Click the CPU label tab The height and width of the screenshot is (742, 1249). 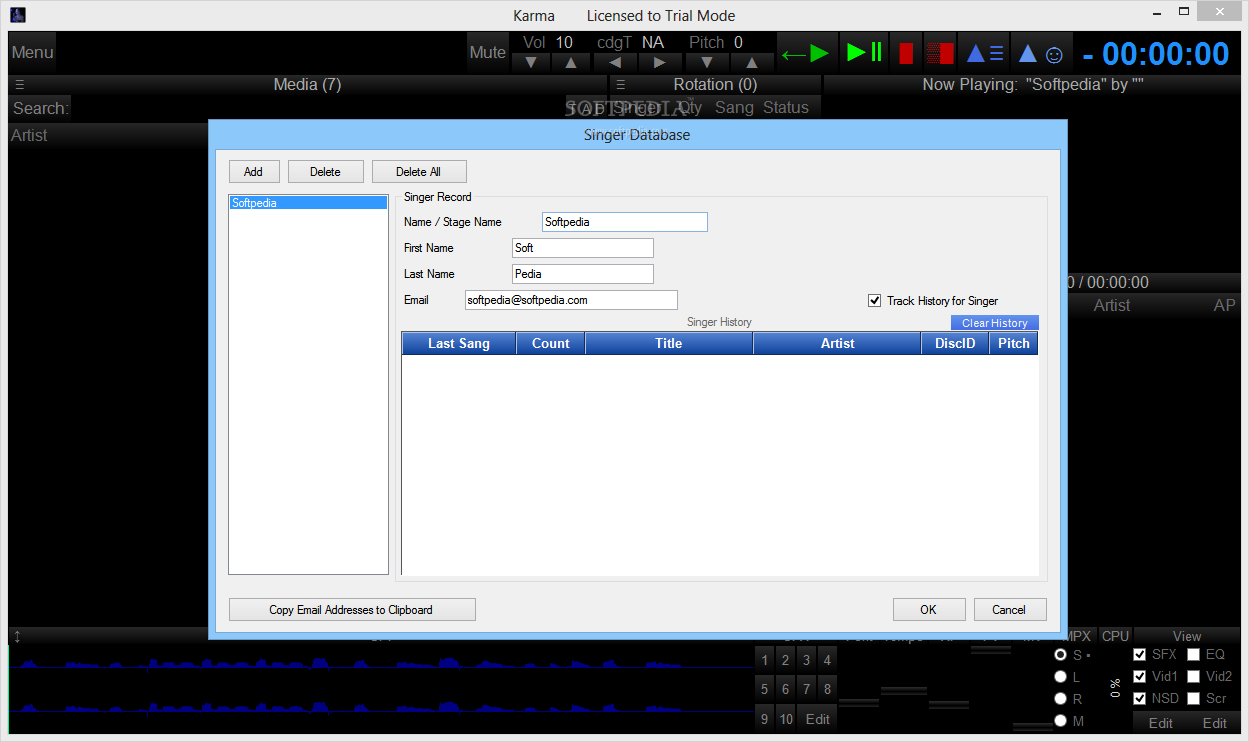click(x=1115, y=636)
